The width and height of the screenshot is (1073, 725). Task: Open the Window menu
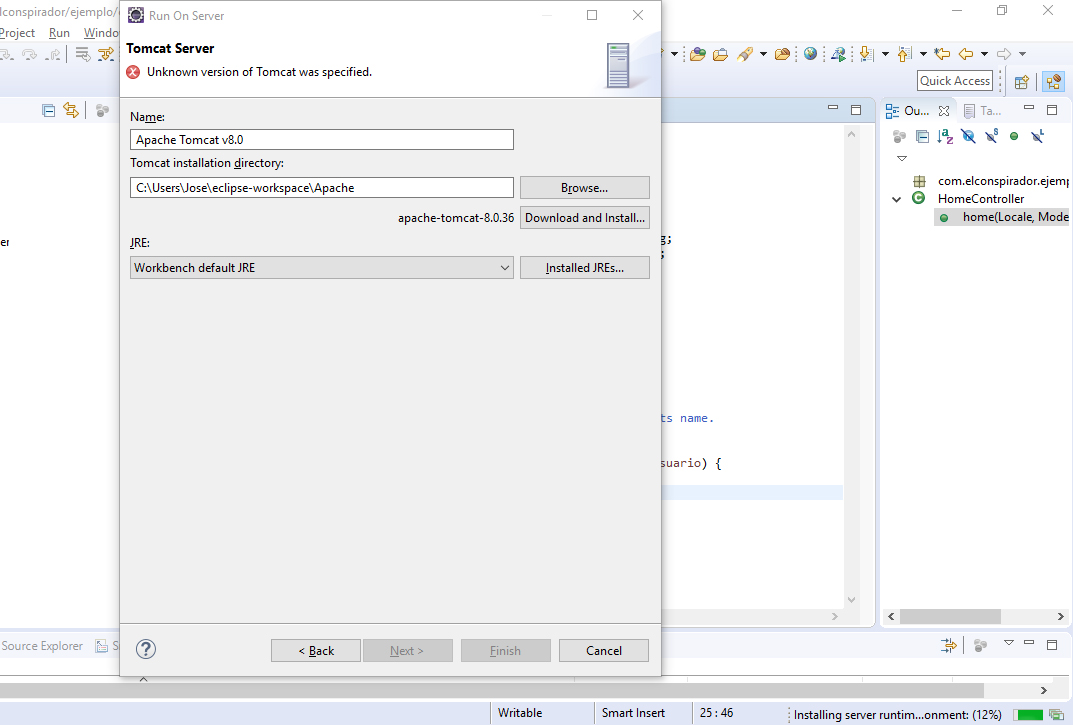coord(101,33)
